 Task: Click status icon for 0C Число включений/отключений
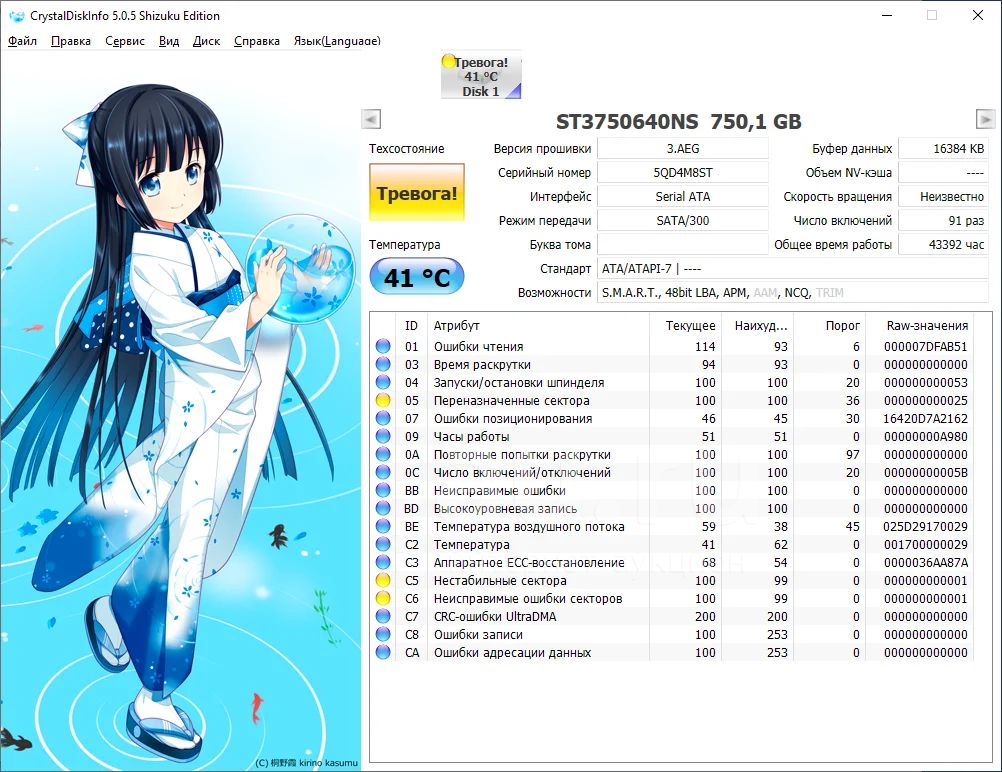(x=383, y=472)
